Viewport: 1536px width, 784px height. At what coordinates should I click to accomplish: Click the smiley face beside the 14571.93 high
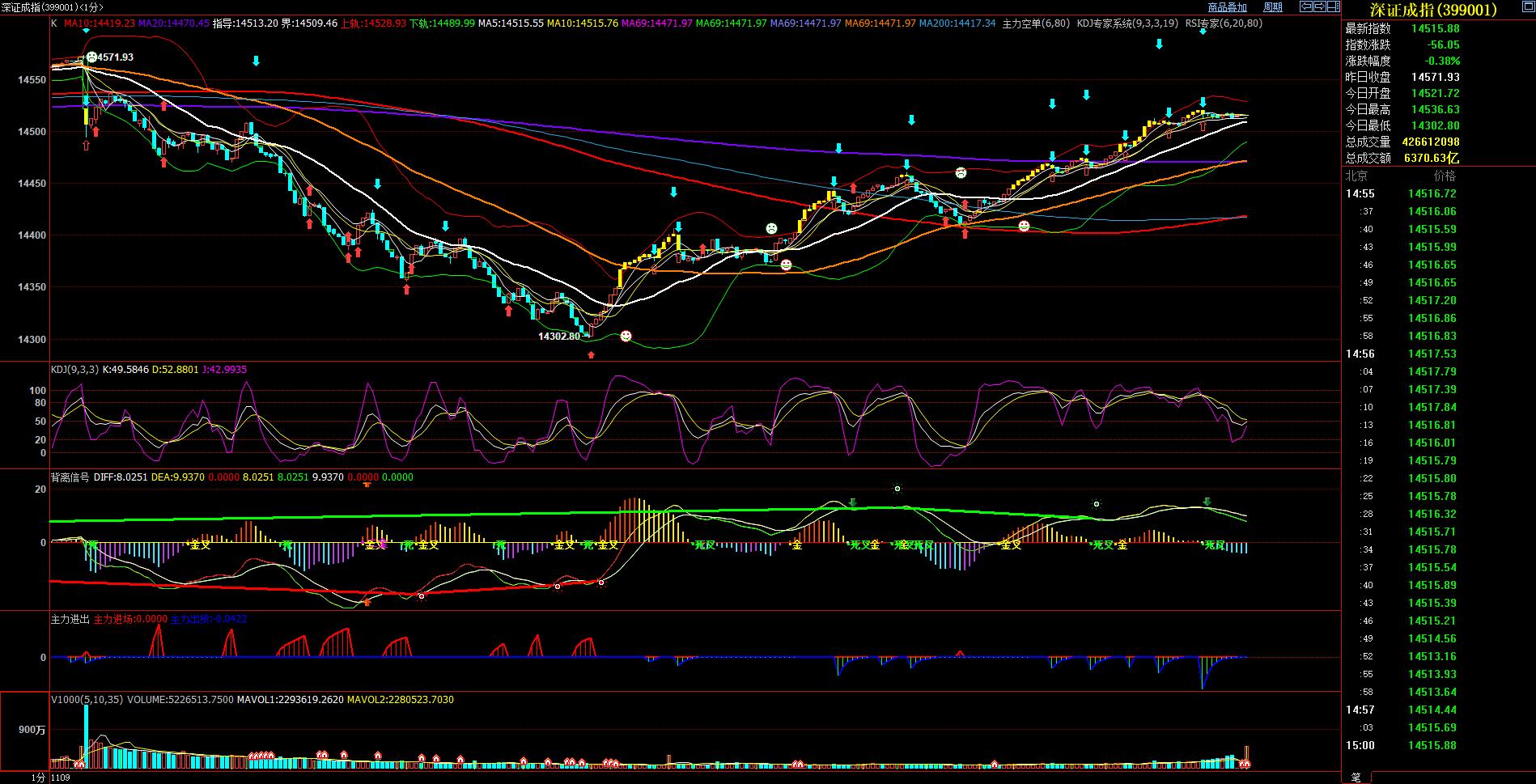point(92,57)
